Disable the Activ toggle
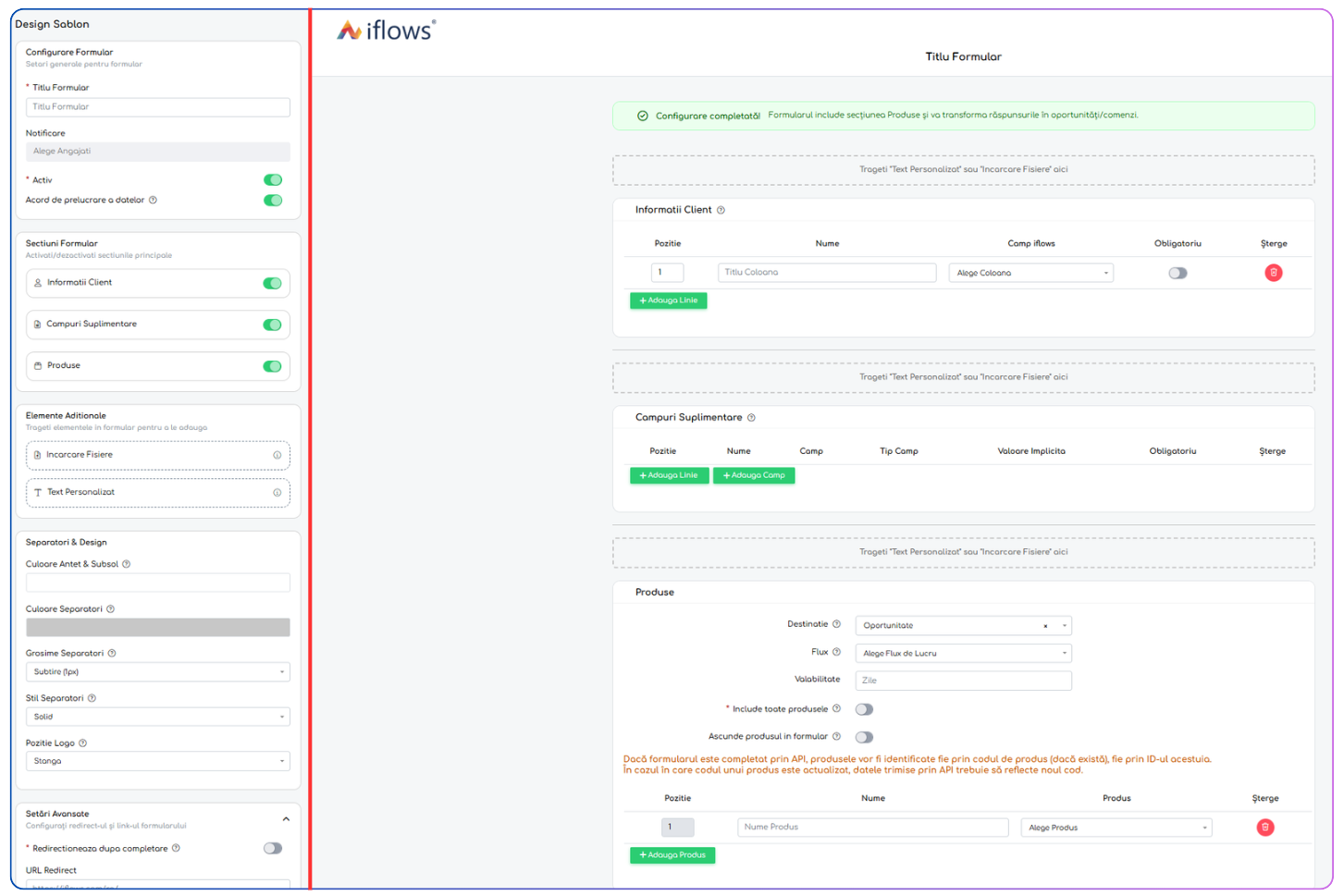The image size is (1344, 896). [x=273, y=180]
